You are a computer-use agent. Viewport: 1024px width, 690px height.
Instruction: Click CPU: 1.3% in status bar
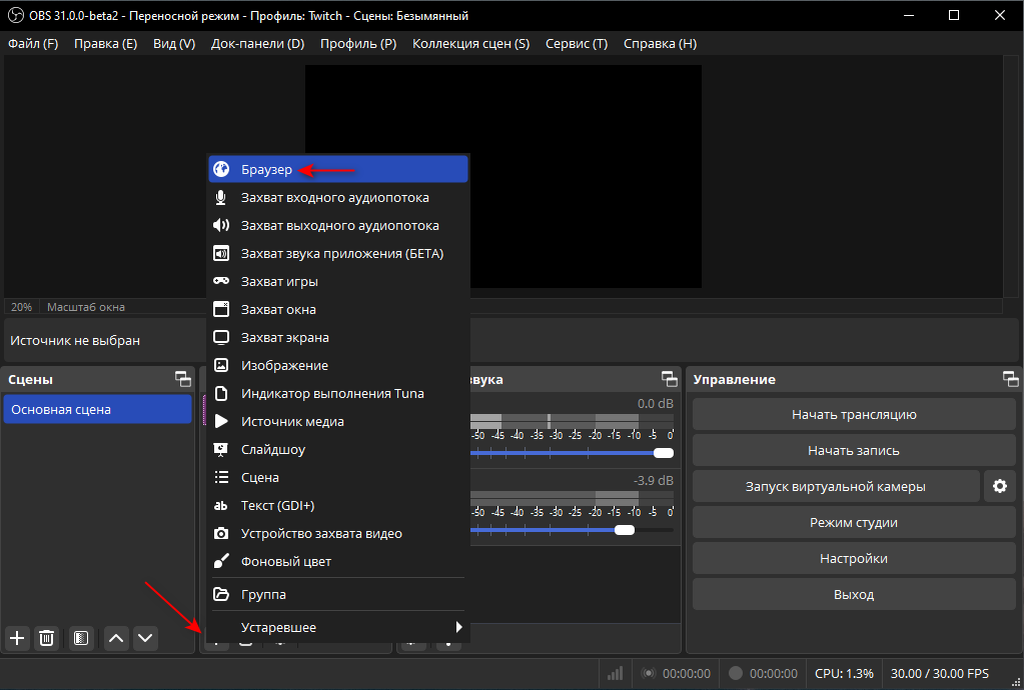click(844, 673)
